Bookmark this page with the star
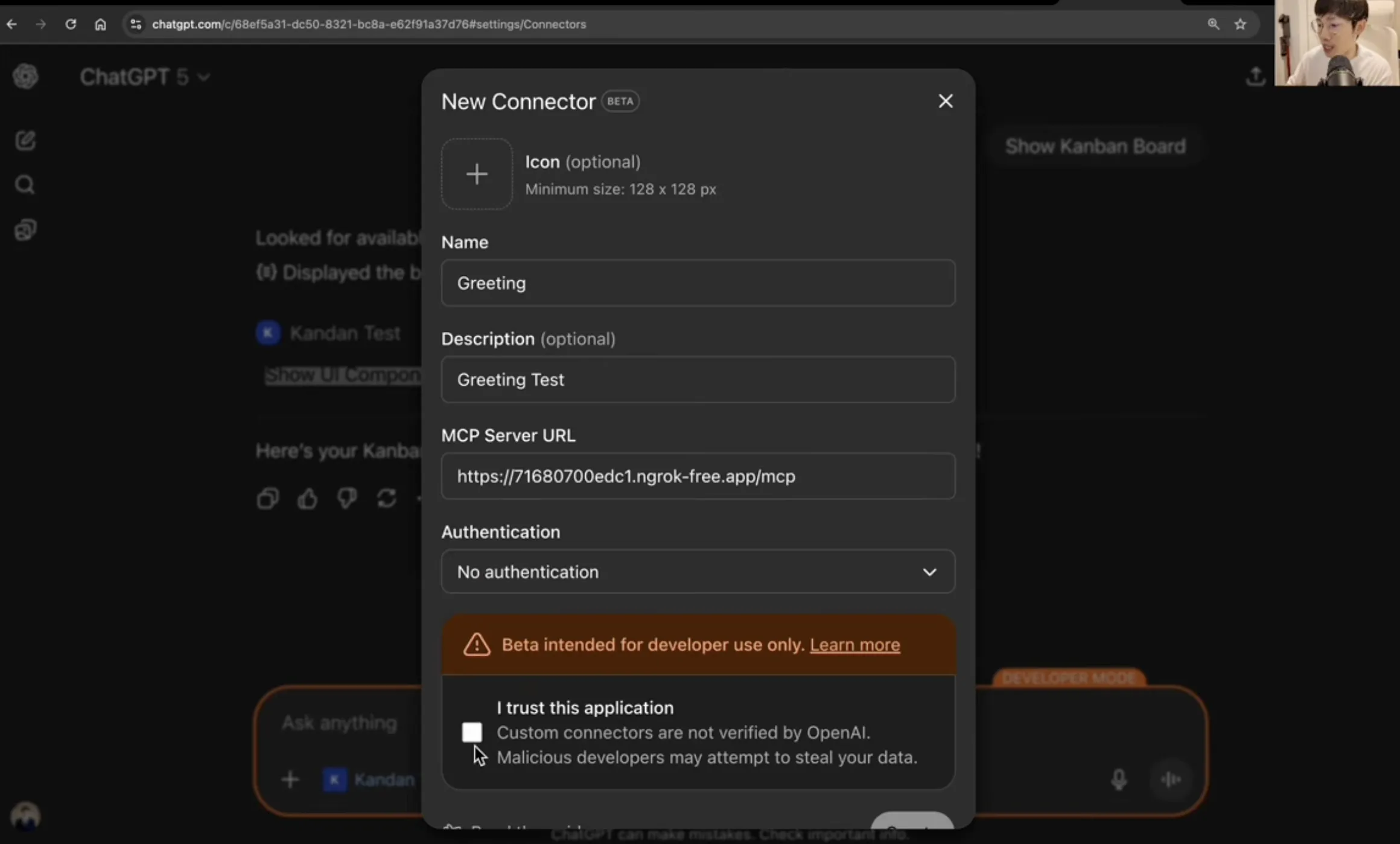This screenshot has width=1400, height=844. 1240,24
